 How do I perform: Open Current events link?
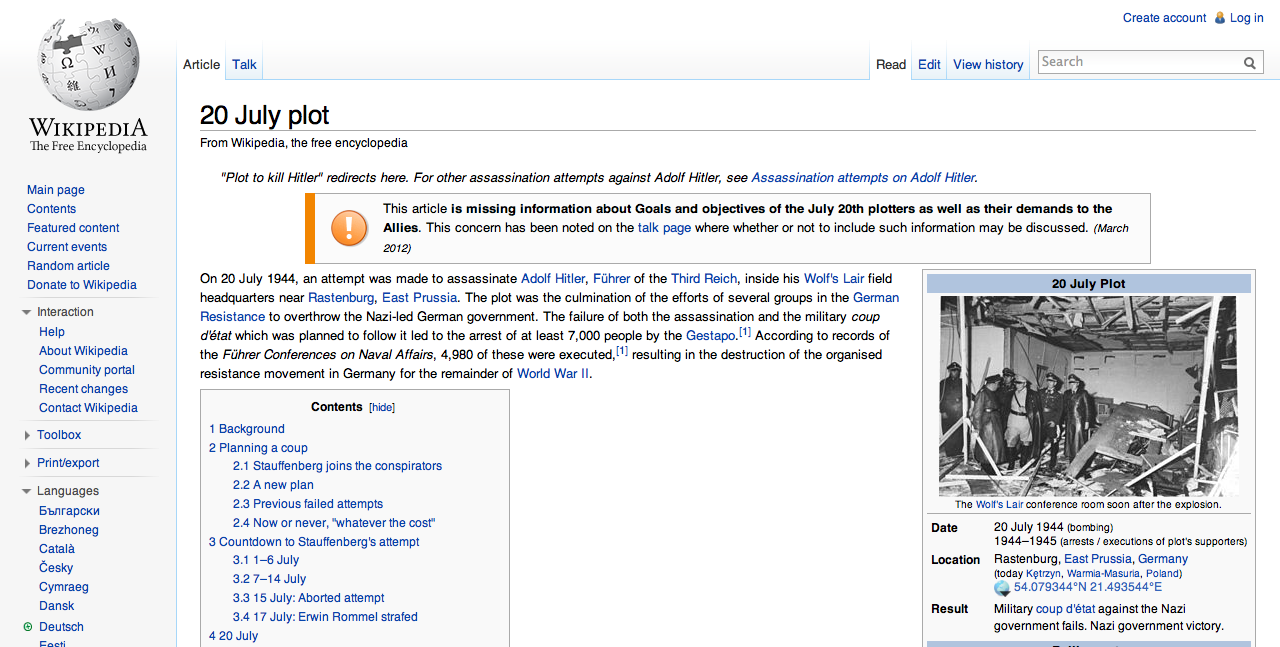pyautogui.click(x=67, y=247)
